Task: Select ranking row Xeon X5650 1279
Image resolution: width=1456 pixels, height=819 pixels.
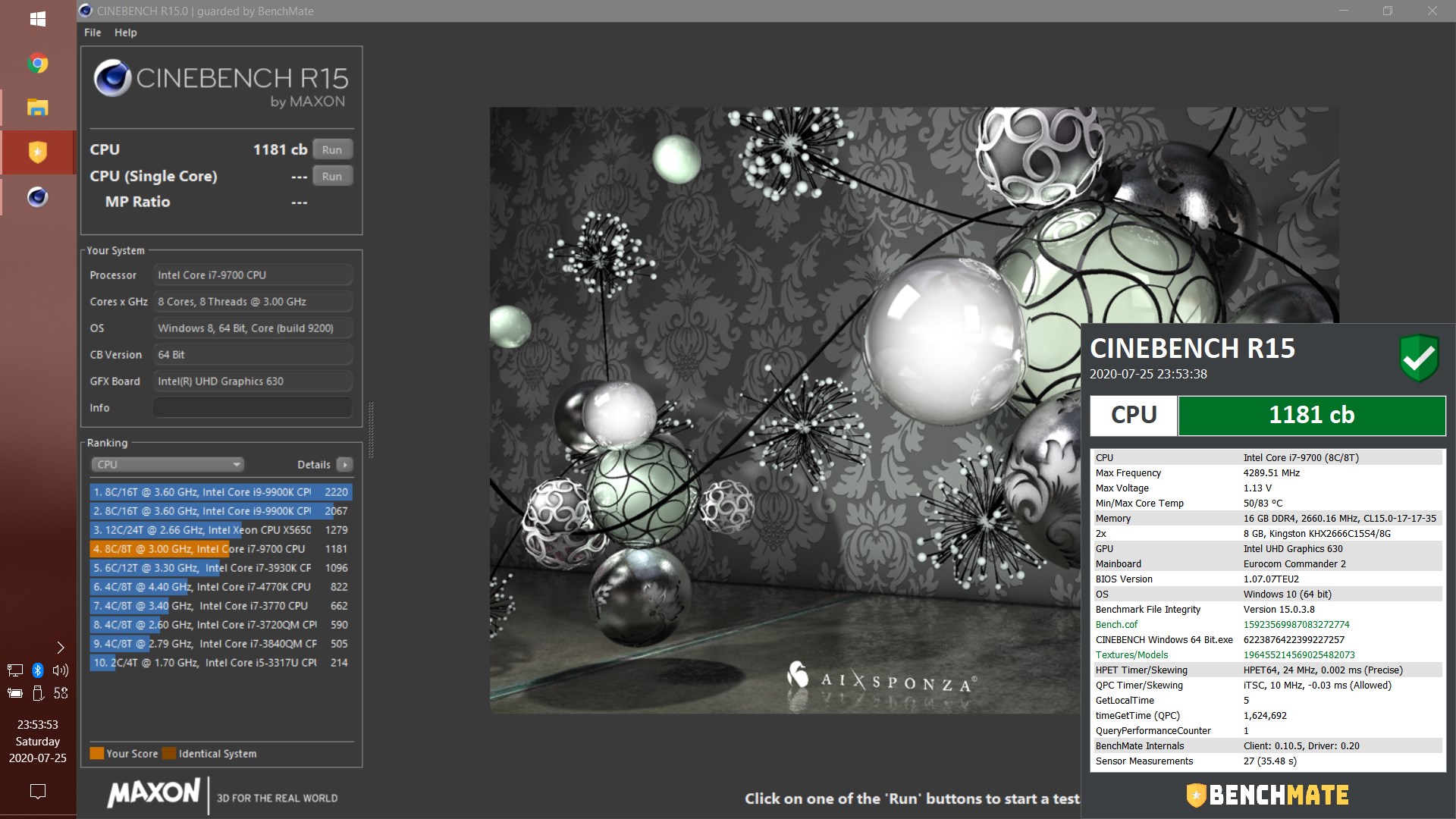Action: (221, 530)
